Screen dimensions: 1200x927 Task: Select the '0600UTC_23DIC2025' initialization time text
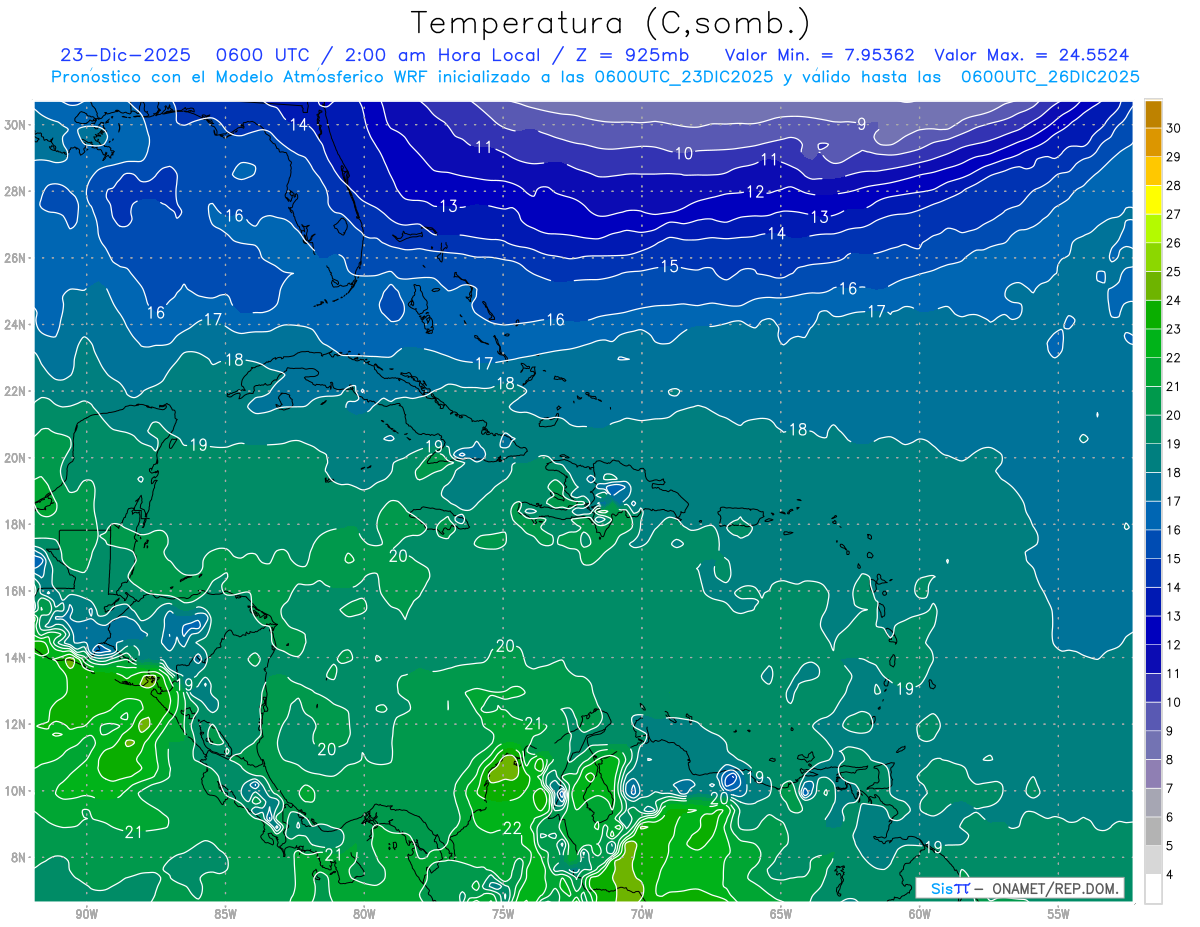[x=684, y=76]
